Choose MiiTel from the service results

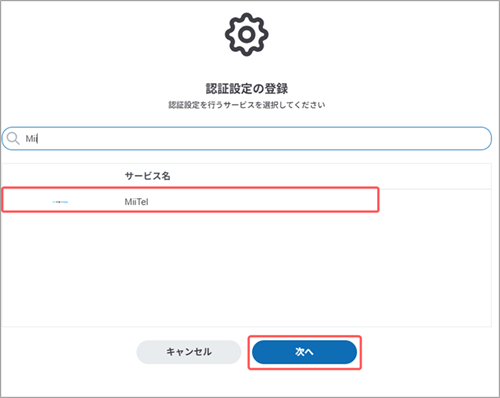click(246, 201)
